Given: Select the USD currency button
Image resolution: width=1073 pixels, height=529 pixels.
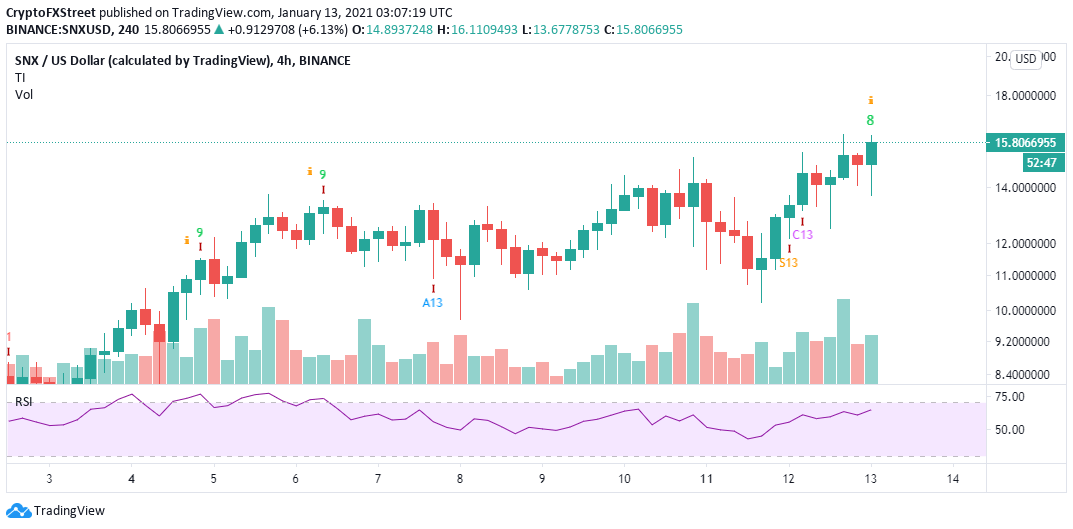Looking at the screenshot, I should (1025, 59).
